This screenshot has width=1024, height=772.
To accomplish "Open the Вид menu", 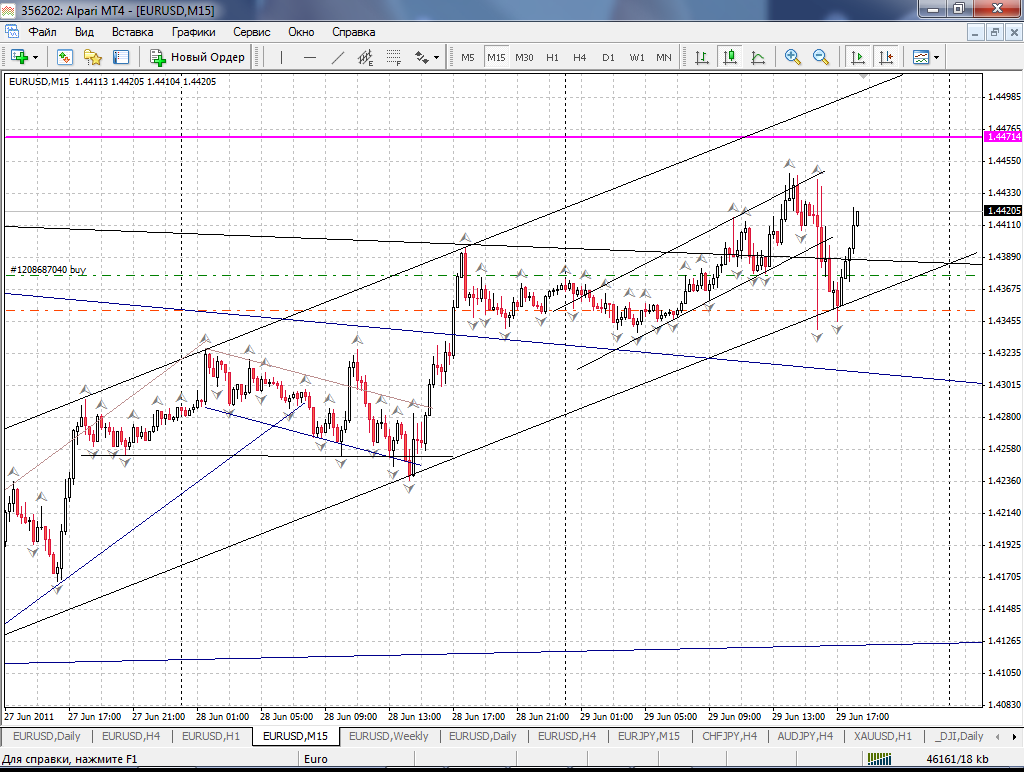I will click(84, 32).
